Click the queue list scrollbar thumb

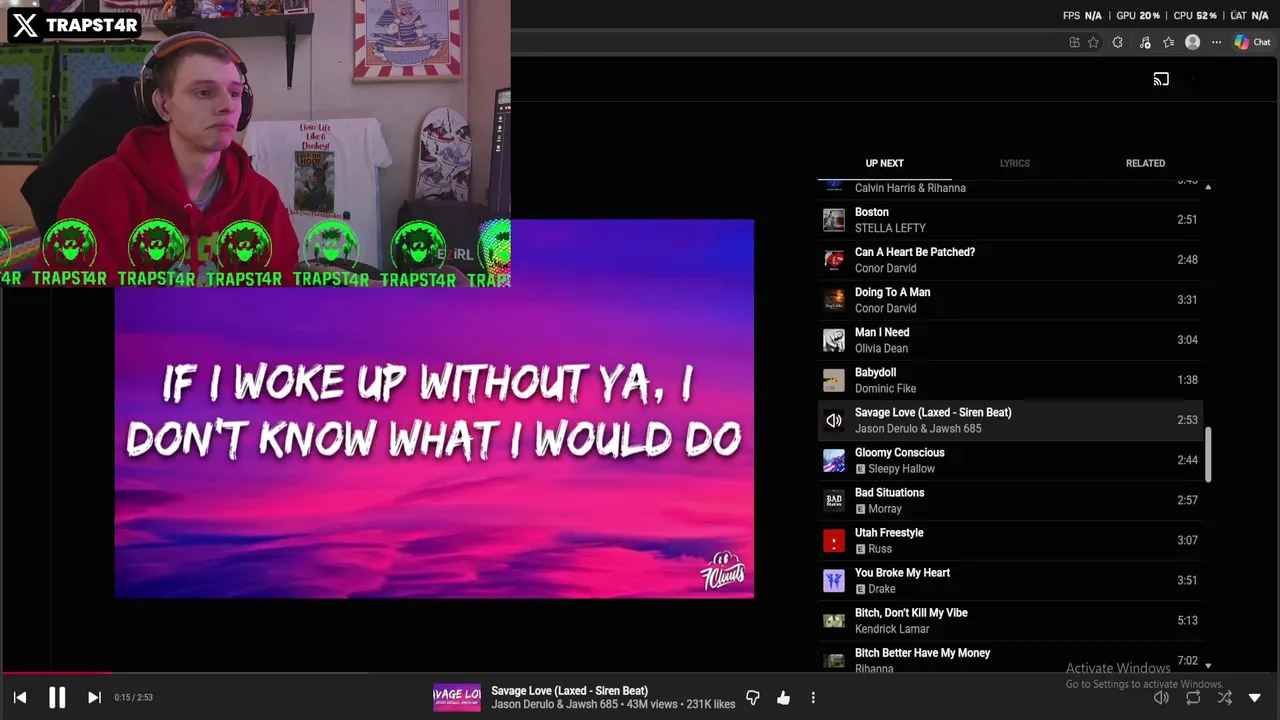pyautogui.click(x=1208, y=455)
